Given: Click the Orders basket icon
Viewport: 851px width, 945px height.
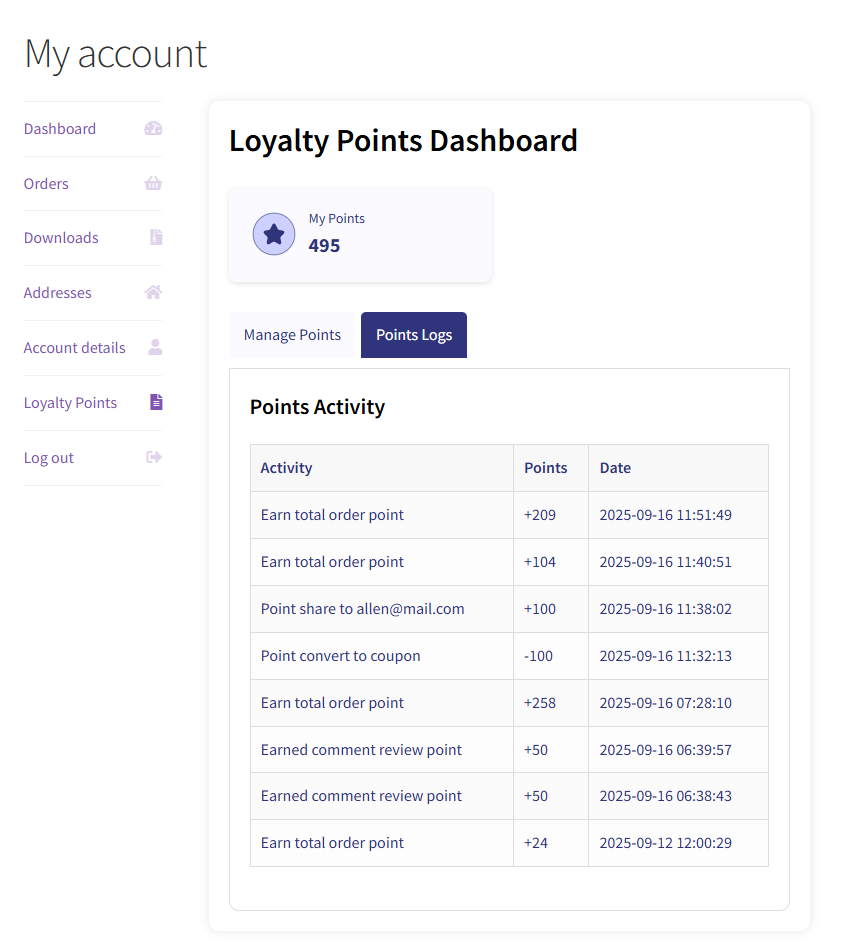Looking at the screenshot, I should coord(153,183).
